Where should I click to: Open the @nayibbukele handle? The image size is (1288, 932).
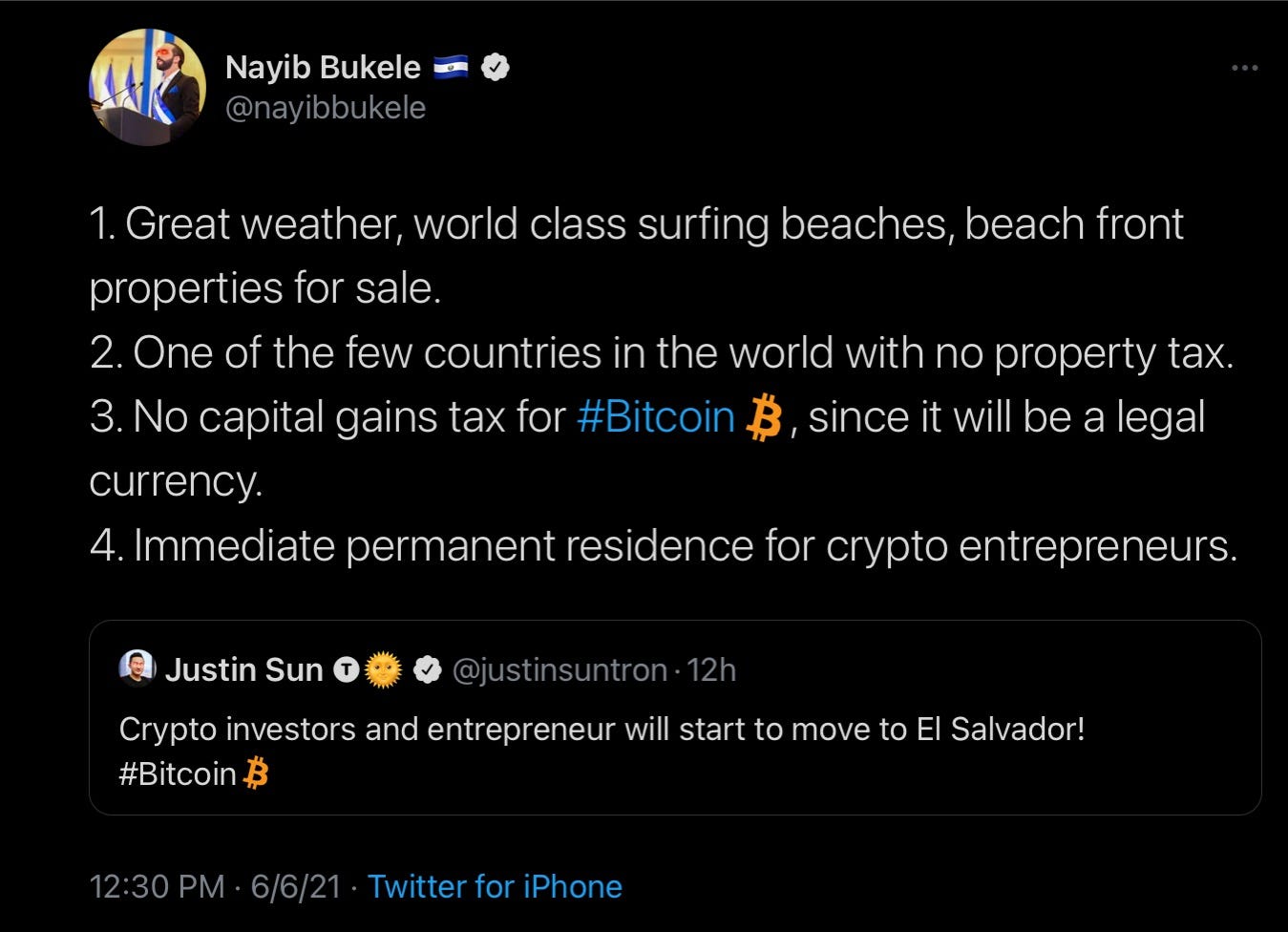326,108
